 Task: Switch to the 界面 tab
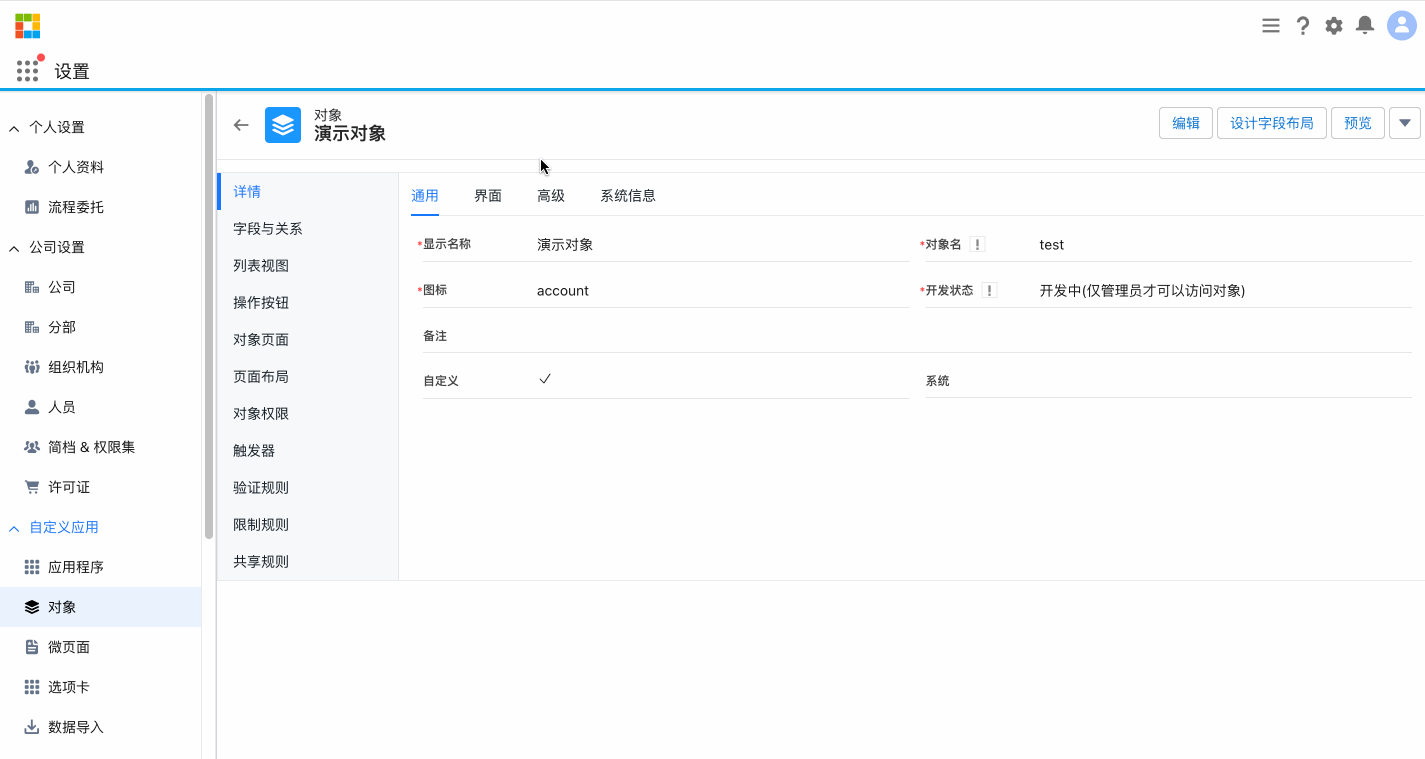[x=487, y=196]
